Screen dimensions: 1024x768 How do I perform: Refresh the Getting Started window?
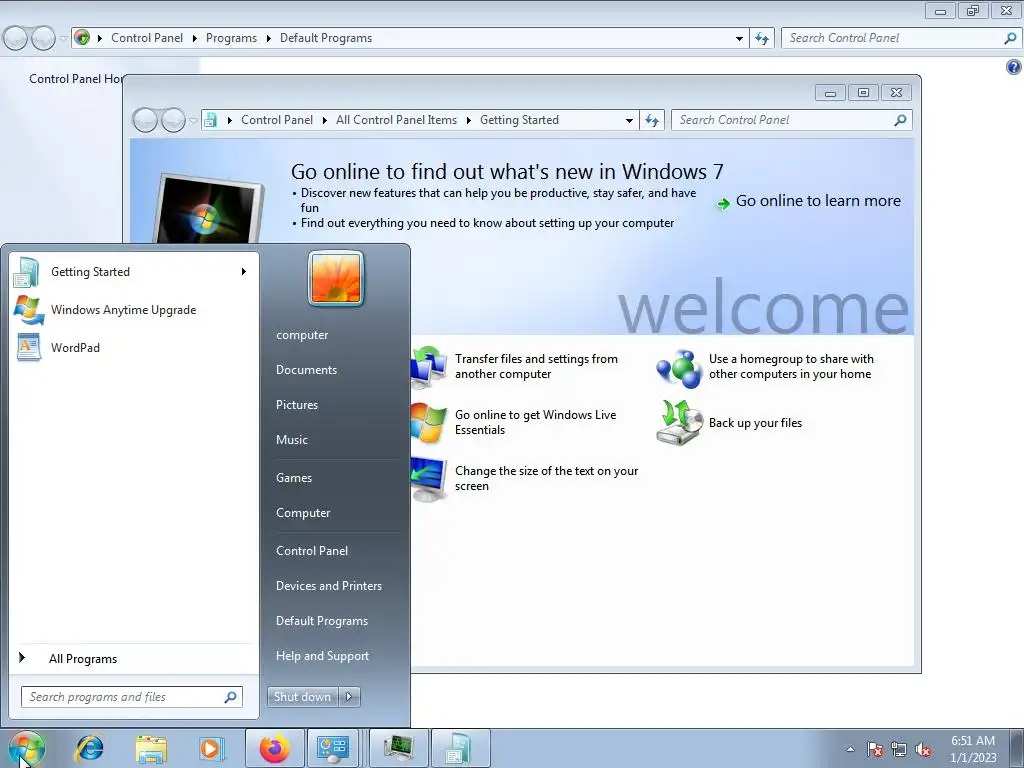click(x=652, y=120)
